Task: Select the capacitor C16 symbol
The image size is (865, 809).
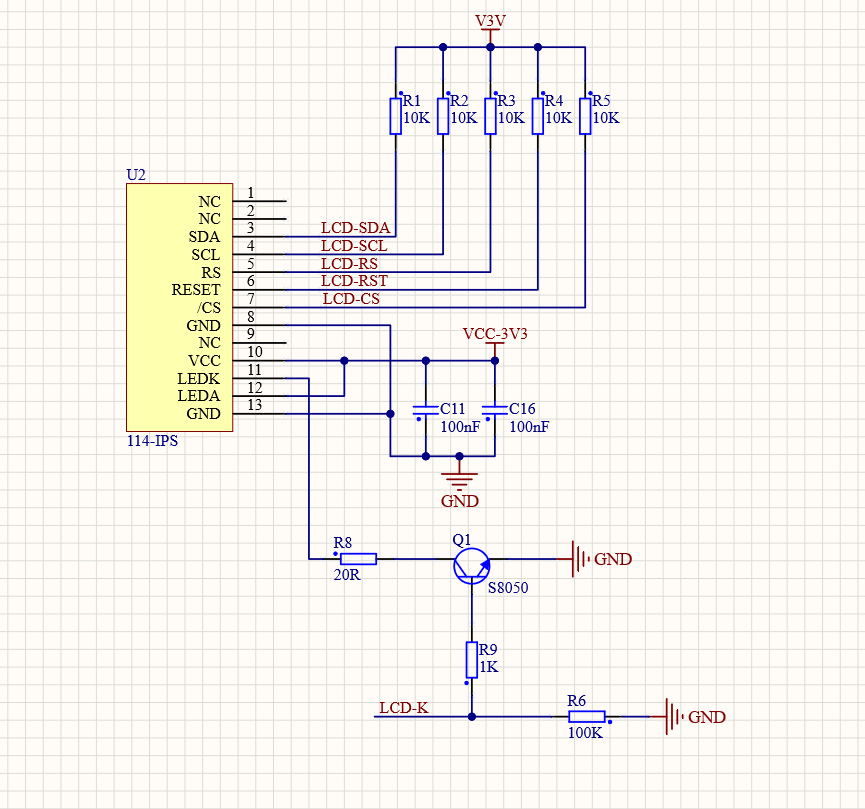Action: coord(494,410)
